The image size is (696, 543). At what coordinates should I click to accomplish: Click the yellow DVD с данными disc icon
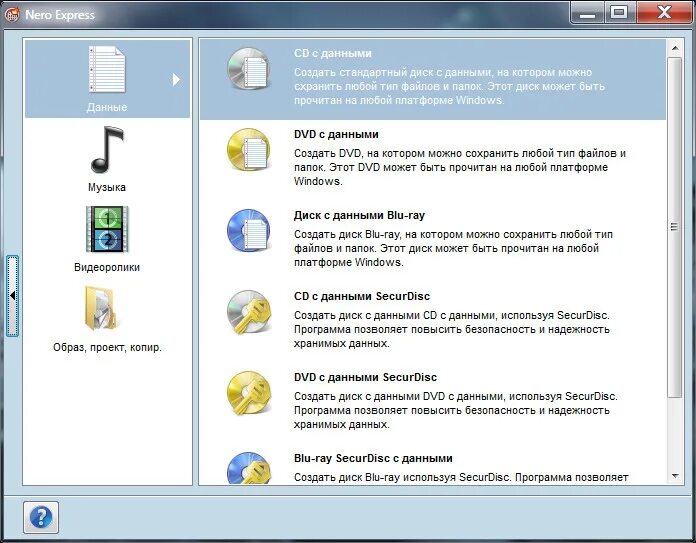click(x=249, y=150)
